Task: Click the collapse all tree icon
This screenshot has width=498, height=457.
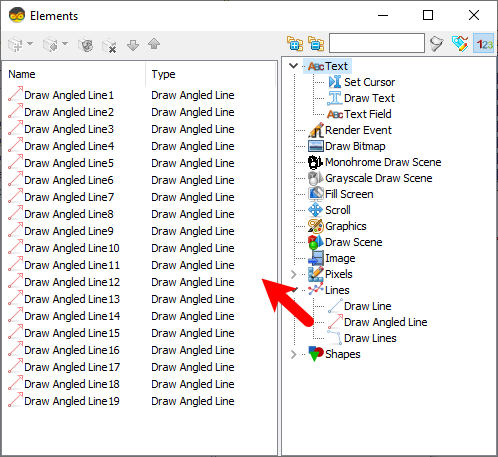Action: point(316,44)
